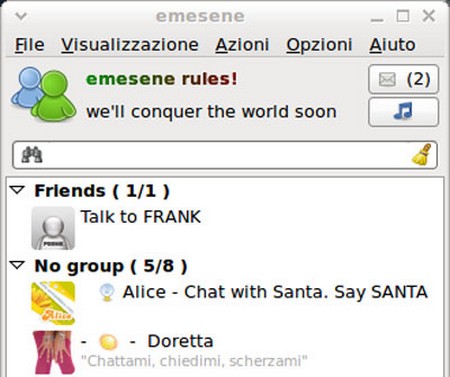450x377 pixels.
Task: Open the mail inbox envelope button
Action: (x=403, y=79)
